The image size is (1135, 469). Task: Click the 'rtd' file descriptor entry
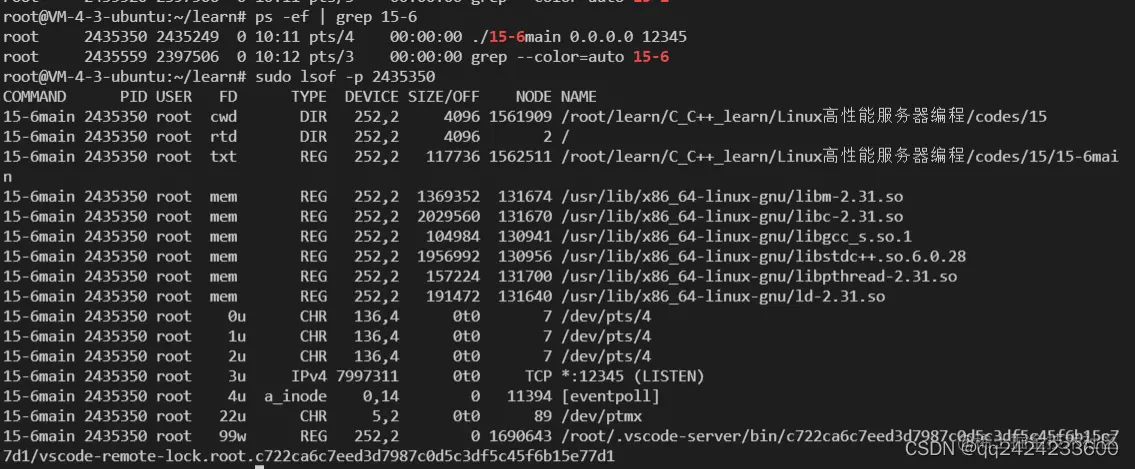coord(224,137)
